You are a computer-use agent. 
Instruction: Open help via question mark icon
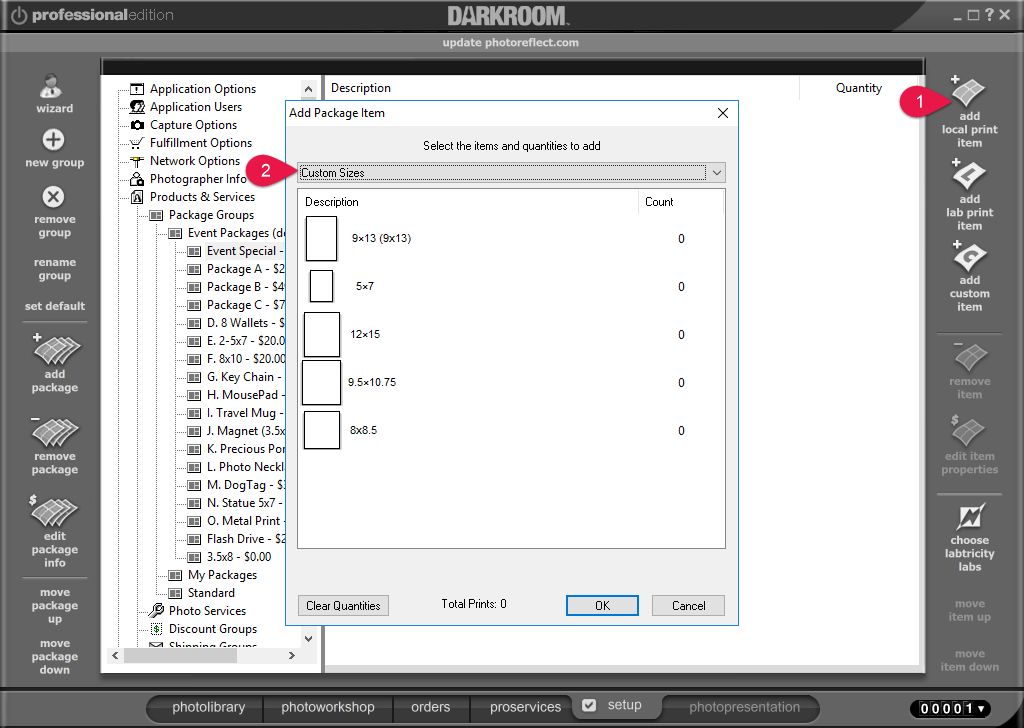[989, 14]
